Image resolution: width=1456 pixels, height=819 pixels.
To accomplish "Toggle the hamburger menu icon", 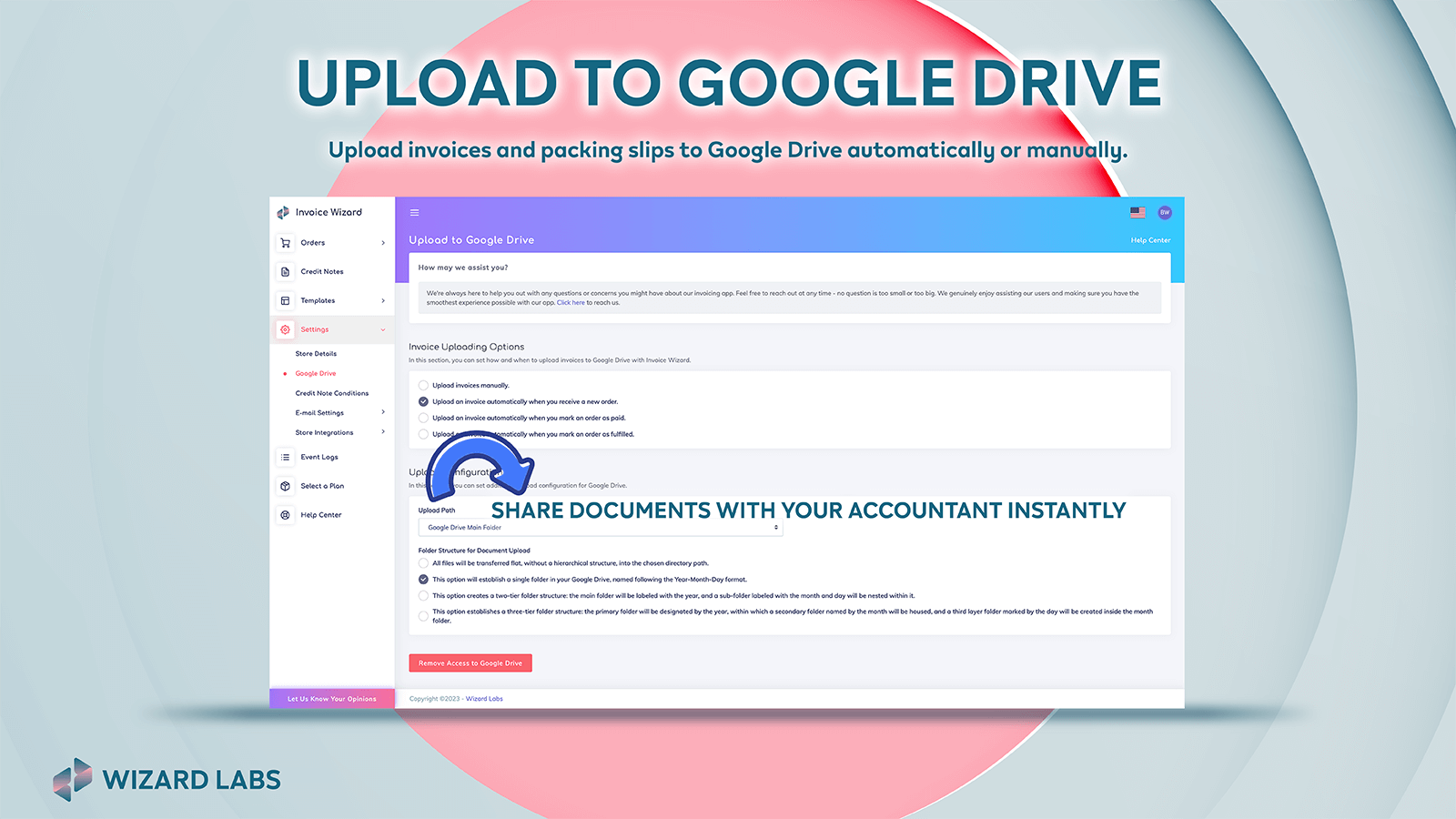I will tap(414, 213).
